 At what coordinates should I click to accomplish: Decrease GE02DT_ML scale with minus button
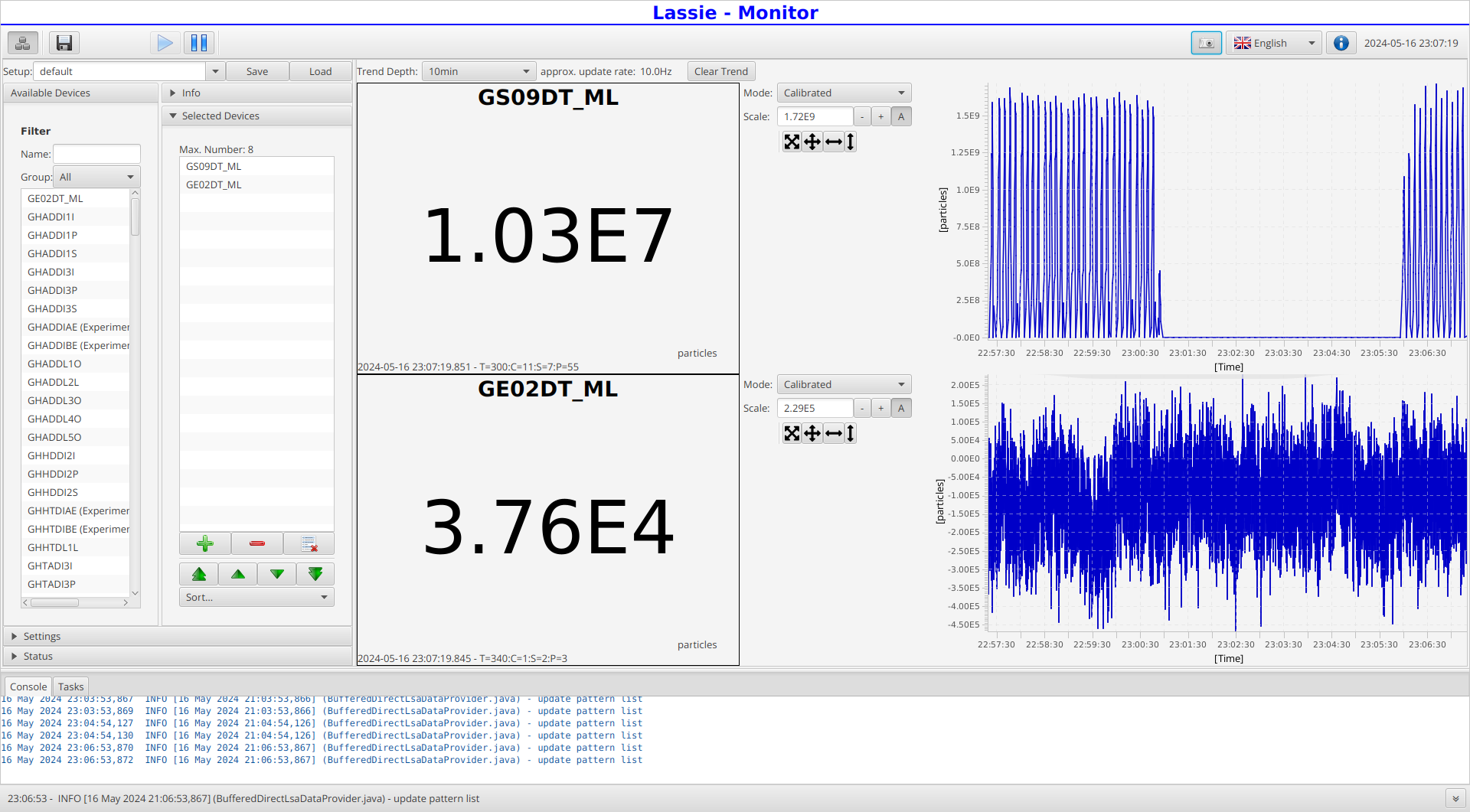click(x=862, y=408)
